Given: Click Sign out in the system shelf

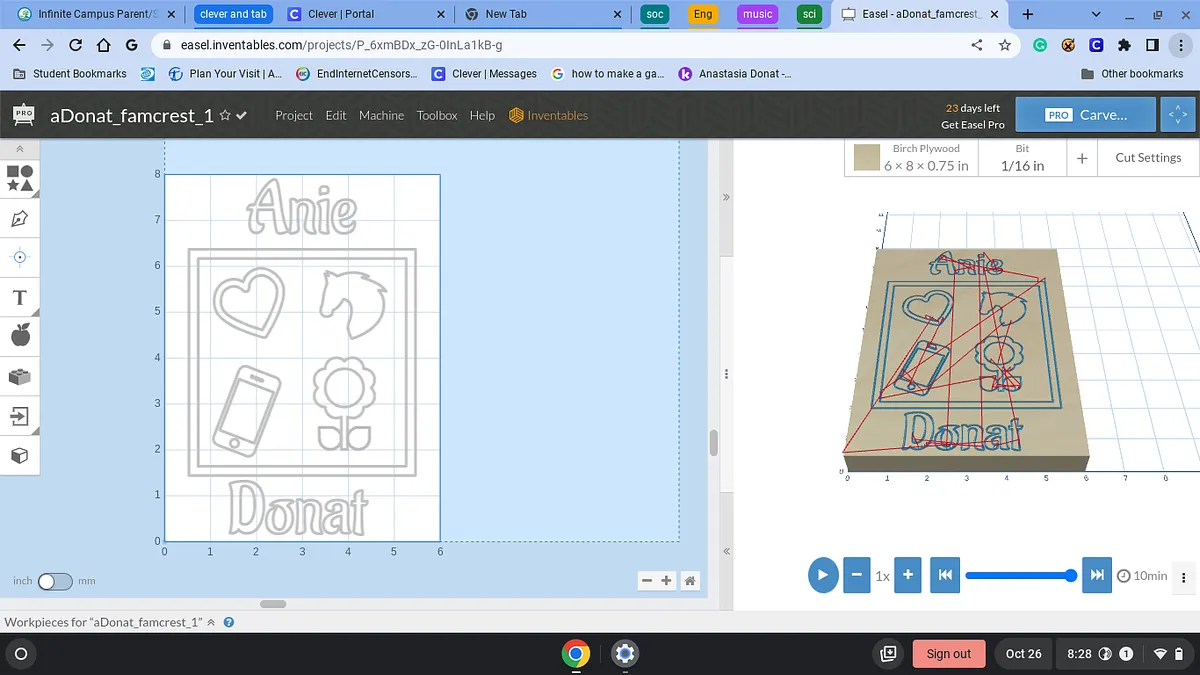Looking at the screenshot, I should click(x=948, y=654).
